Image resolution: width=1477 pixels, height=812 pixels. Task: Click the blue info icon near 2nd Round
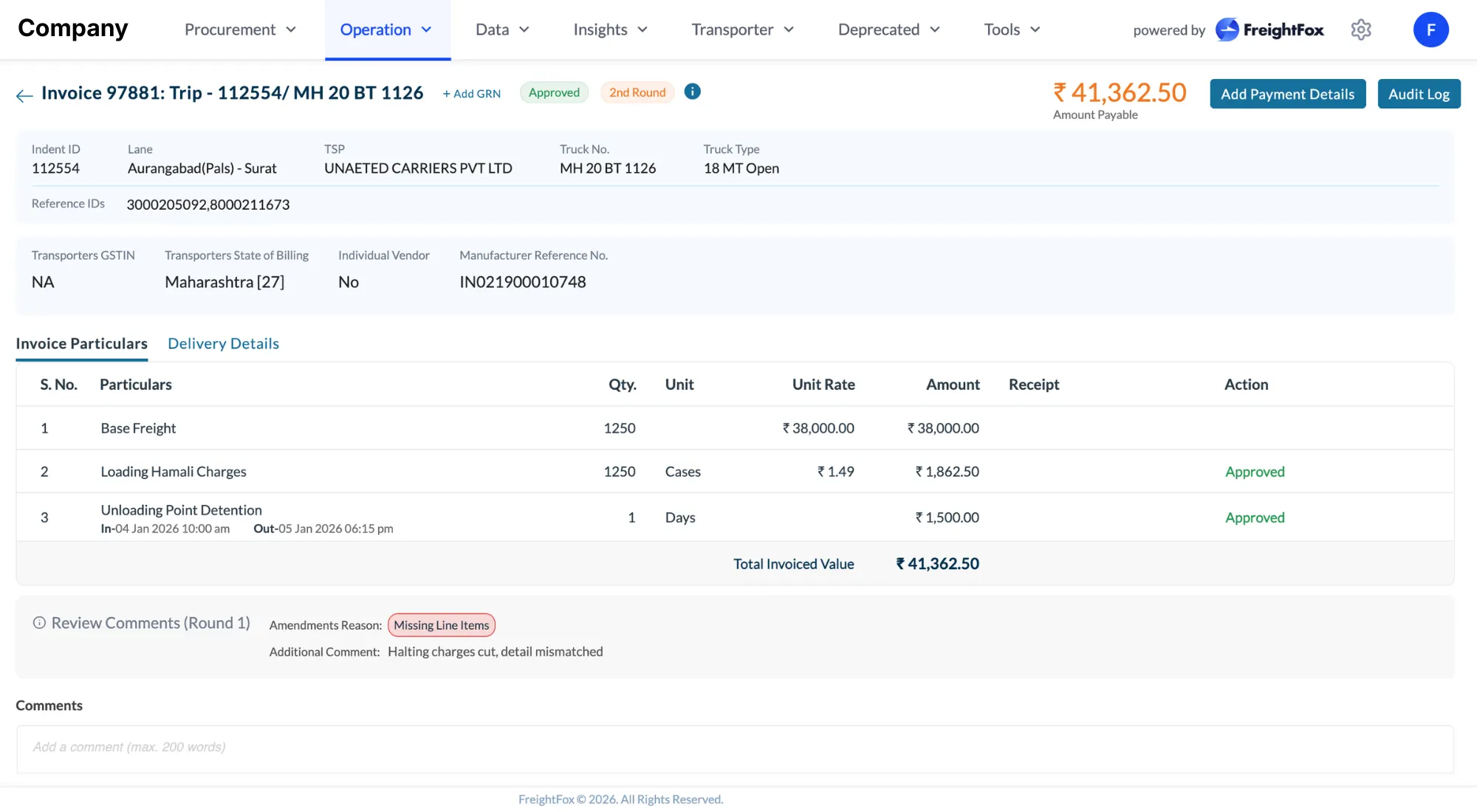[692, 92]
